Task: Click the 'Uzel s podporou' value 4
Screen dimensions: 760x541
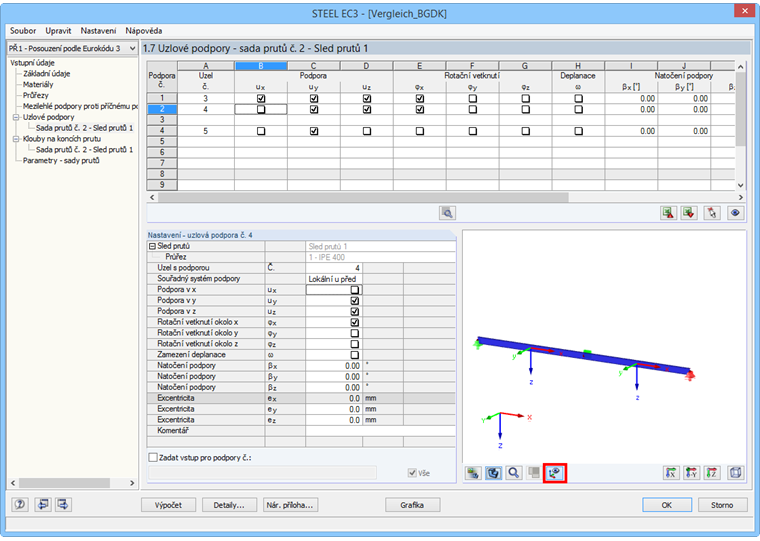Action: [333, 268]
